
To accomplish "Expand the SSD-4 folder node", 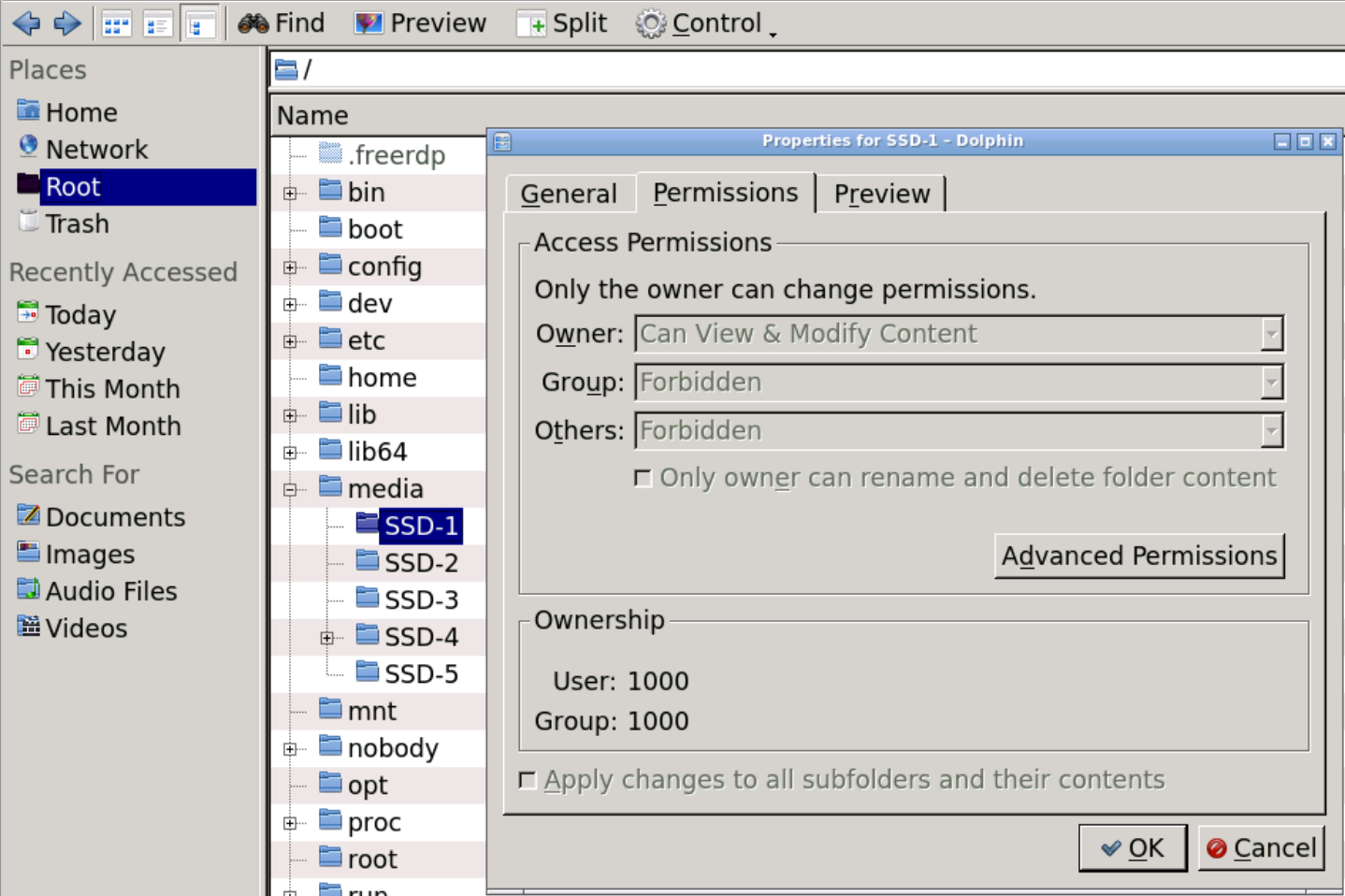I will point(326,638).
